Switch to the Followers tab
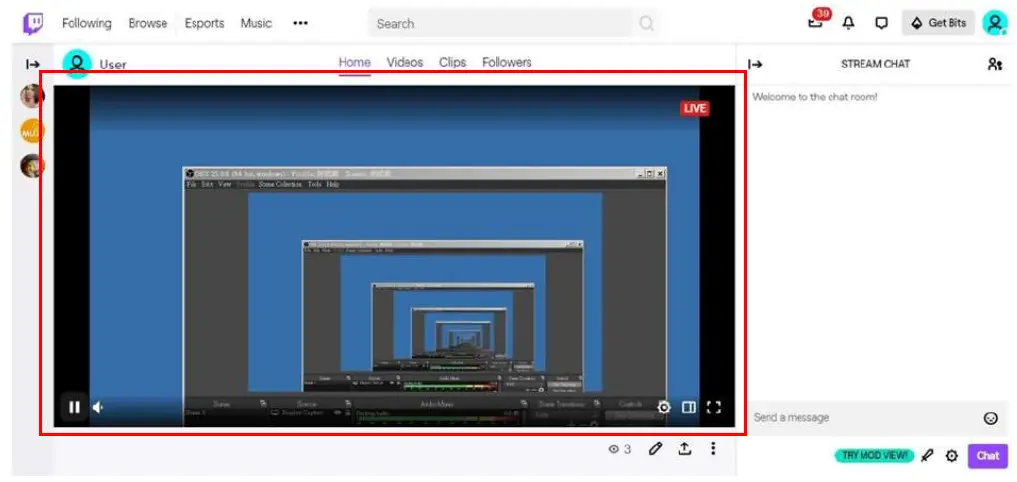This screenshot has height=482, width=1017. coord(507,62)
